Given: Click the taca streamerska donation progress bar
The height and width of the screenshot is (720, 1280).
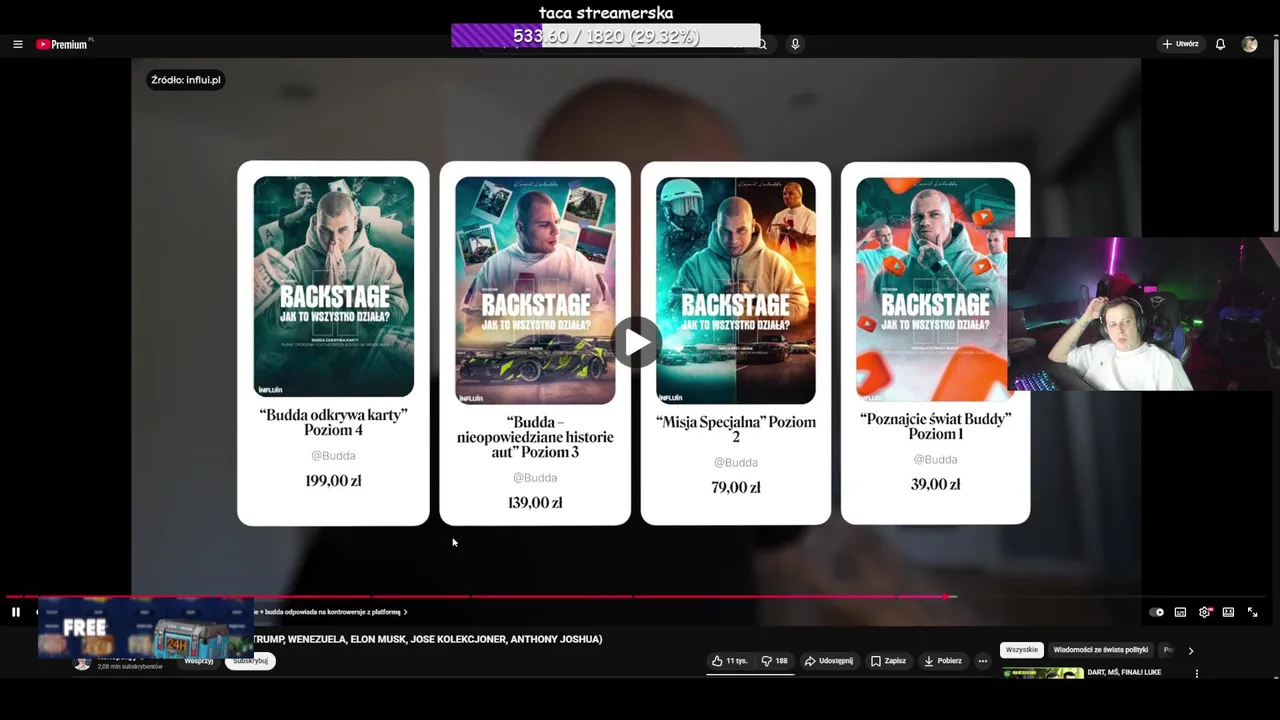Looking at the screenshot, I should tap(606, 36).
